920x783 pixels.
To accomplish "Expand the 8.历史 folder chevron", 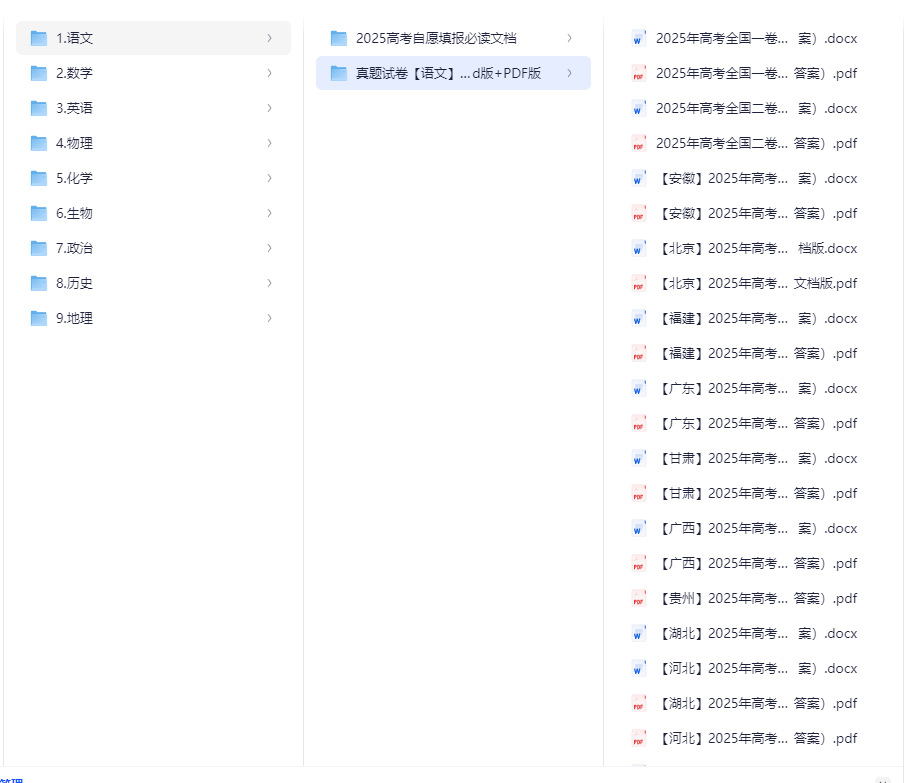I will click(x=269, y=283).
